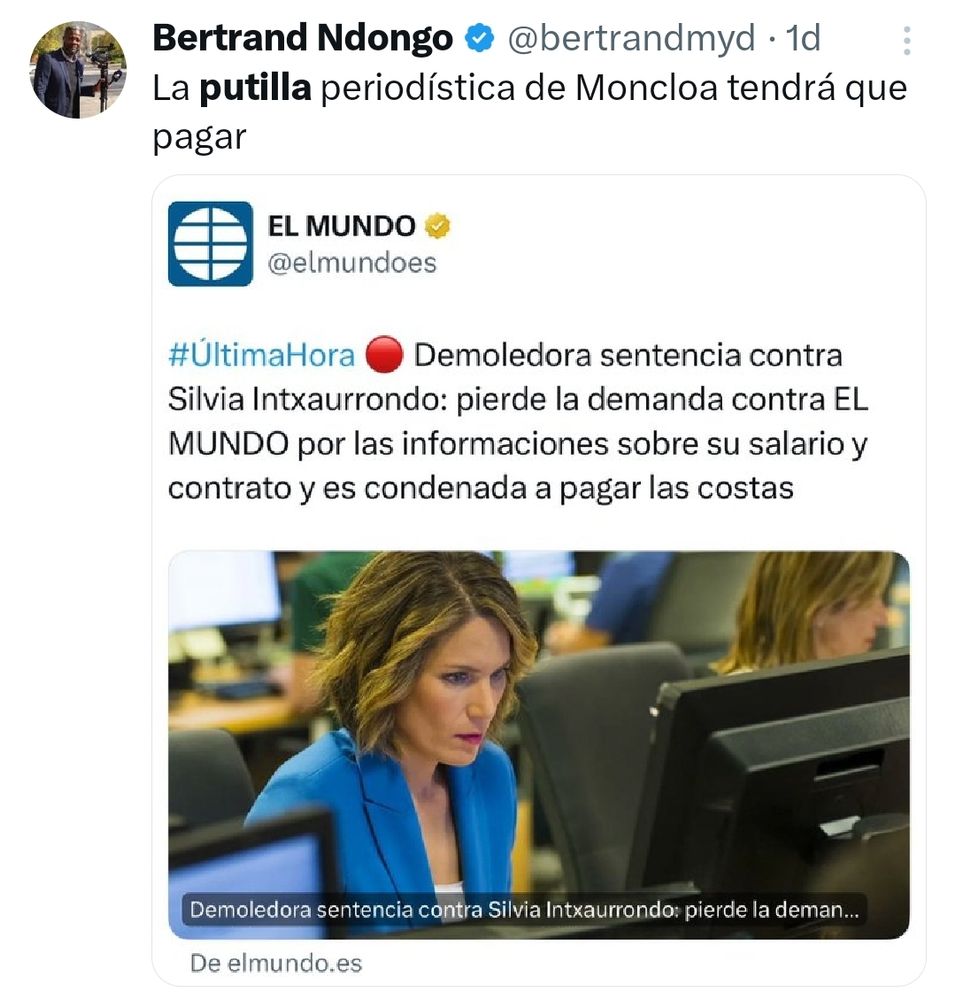
Task: Click the quoted tweet text about Silvia Intxaurrondo
Action: click(x=518, y=422)
